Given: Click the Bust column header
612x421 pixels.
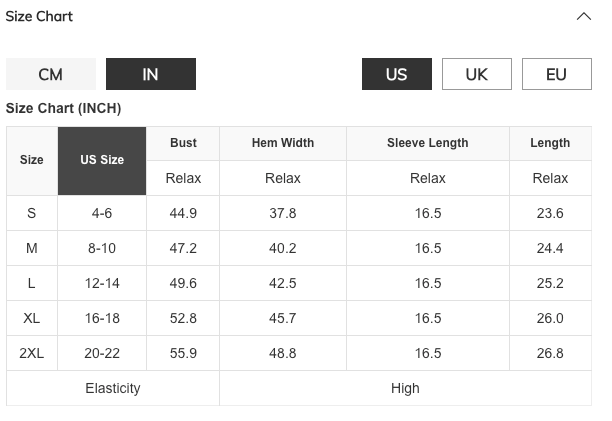Looking at the screenshot, I should tap(183, 143).
